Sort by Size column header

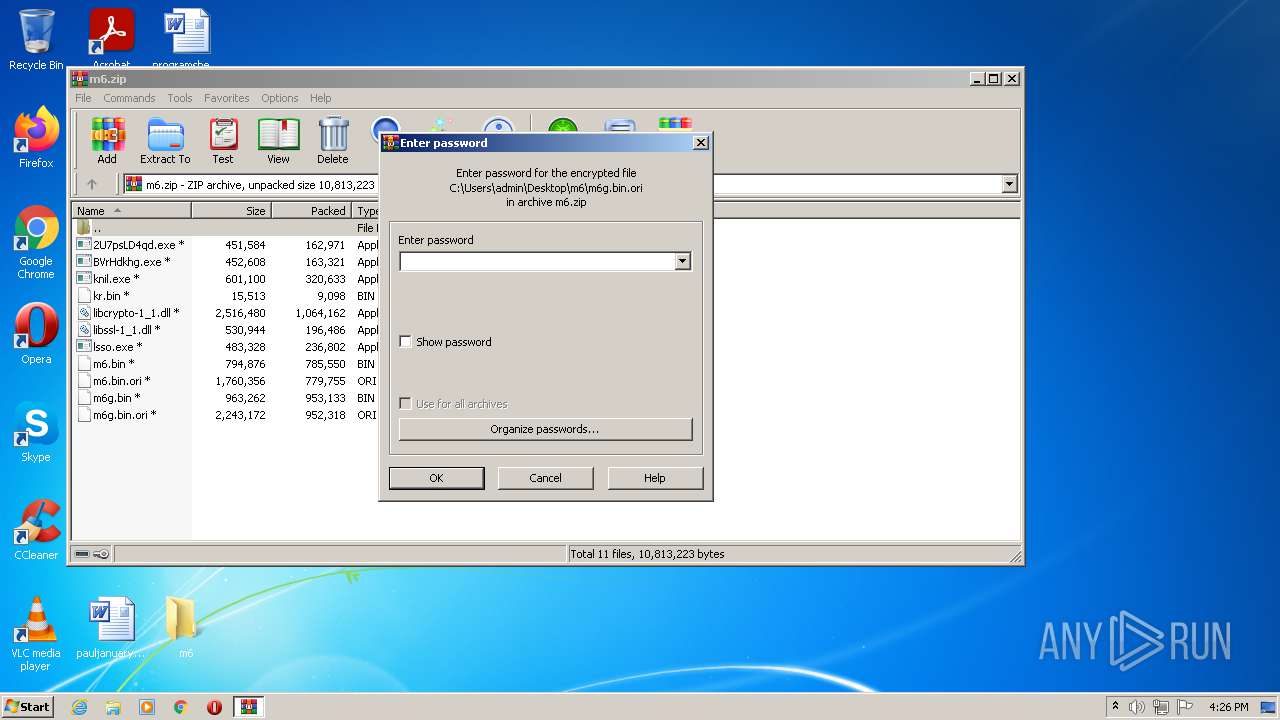[231, 211]
